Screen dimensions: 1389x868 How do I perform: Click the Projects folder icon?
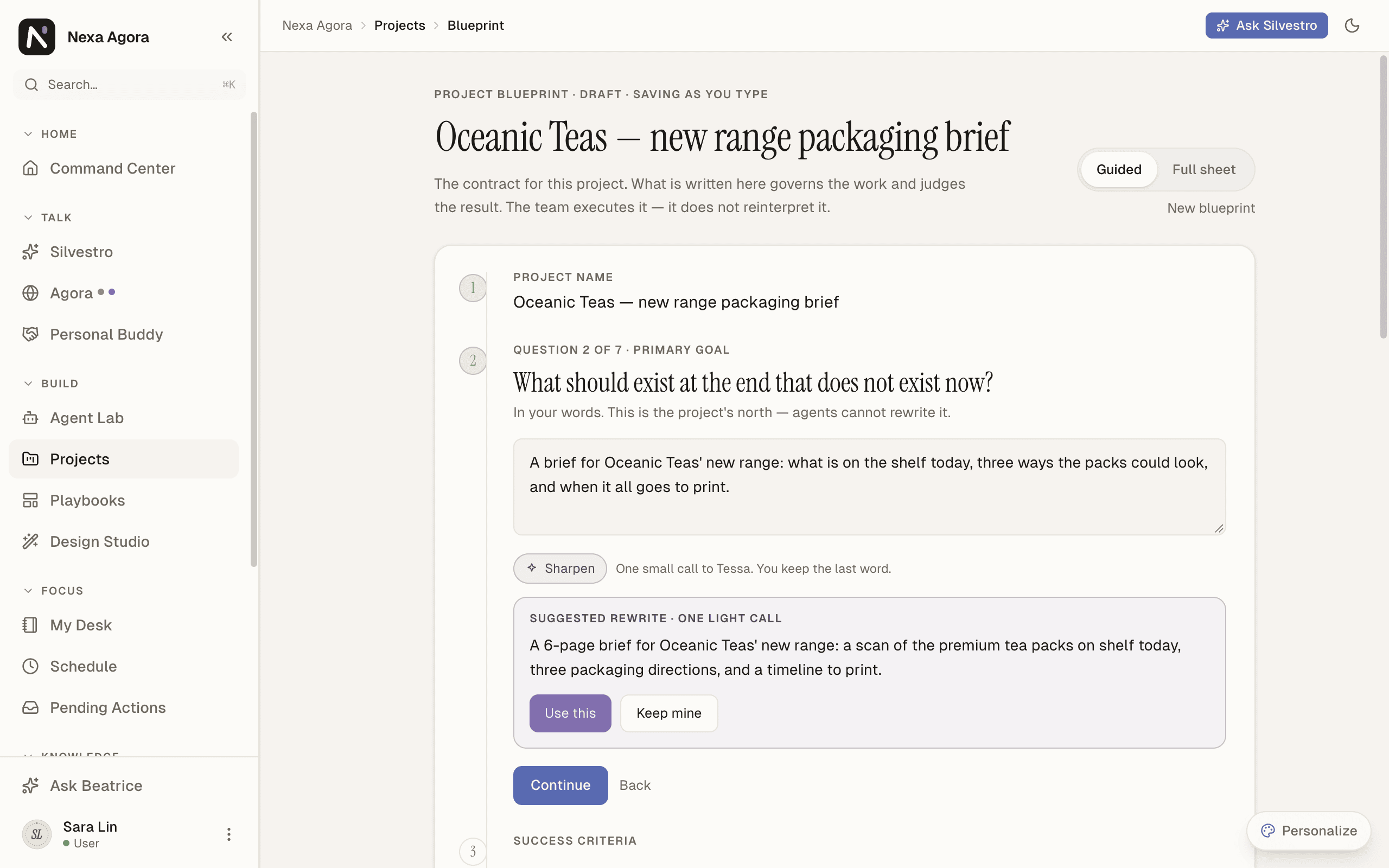[30, 459]
